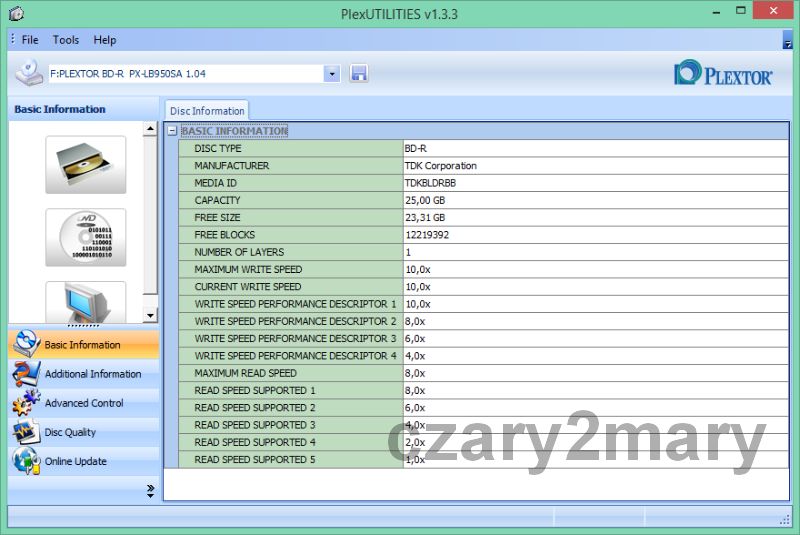This screenshot has width=800, height=535.
Task: Click the TDK Corporation manufacturer value
Action: tap(440, 166)
